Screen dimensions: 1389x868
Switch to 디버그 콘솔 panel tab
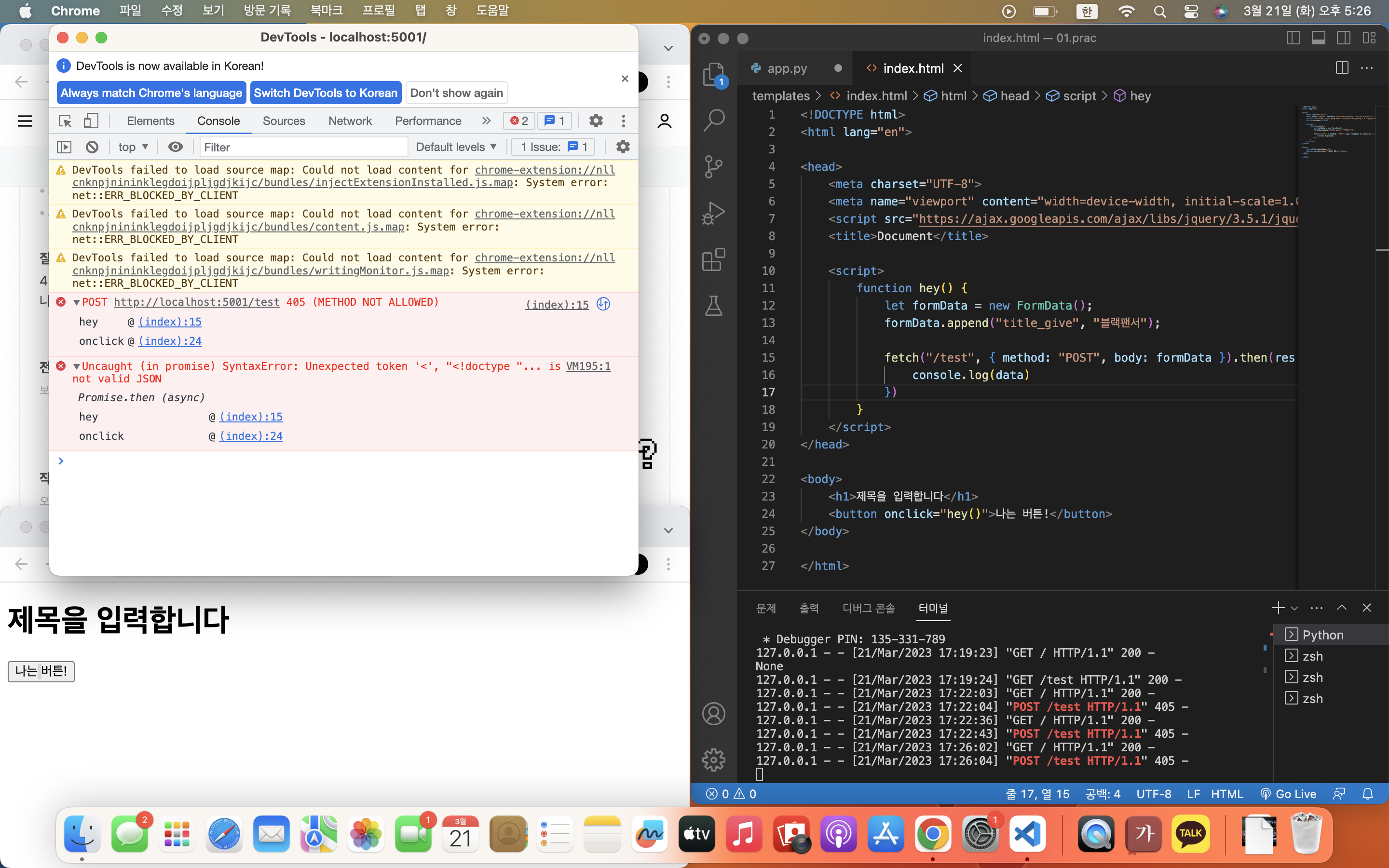click(x=869, y=608)
